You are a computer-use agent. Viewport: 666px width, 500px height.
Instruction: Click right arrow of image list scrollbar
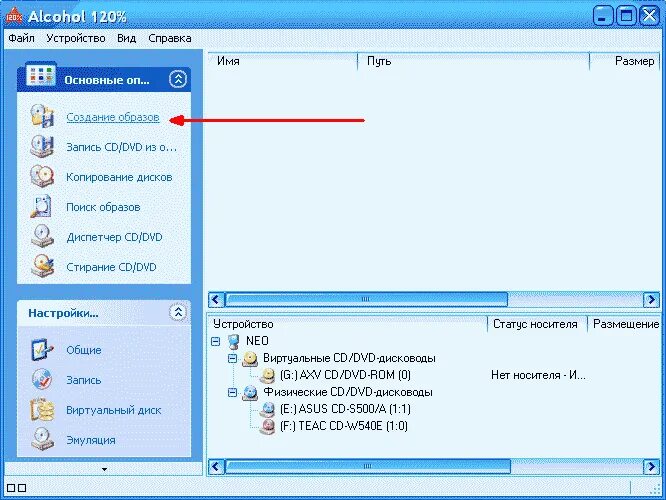(x=651, y=299)
